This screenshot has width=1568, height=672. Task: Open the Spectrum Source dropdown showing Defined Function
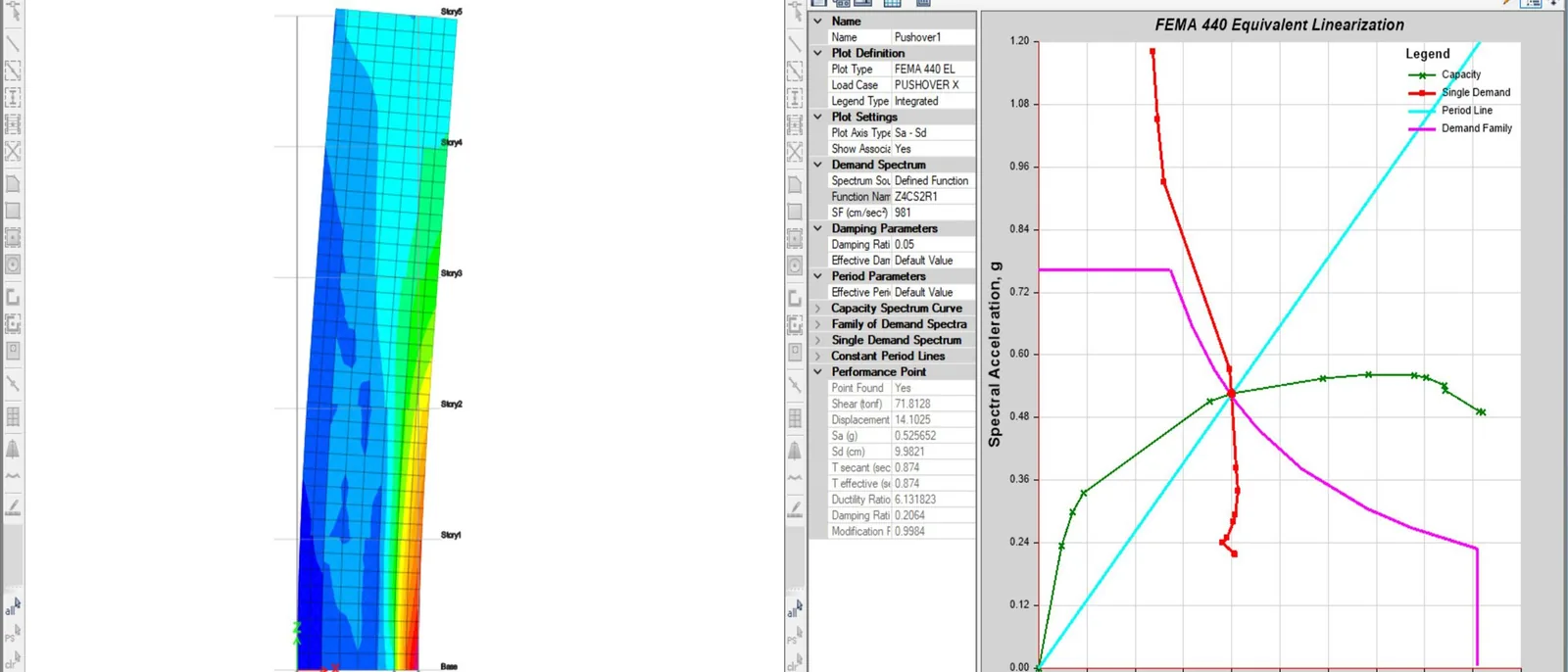click(933, 180)
